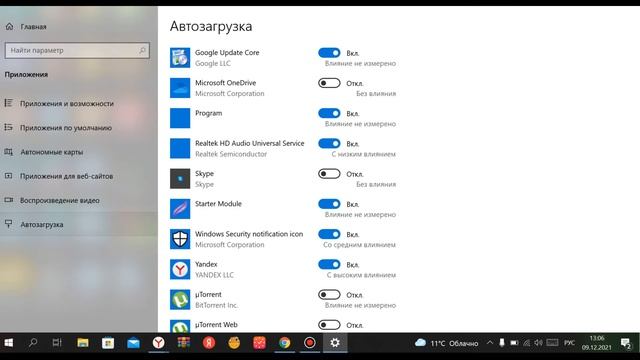Click the Автозагрузка page heading
Viewport: 640px width, 360px height.
tap(211, 26)
